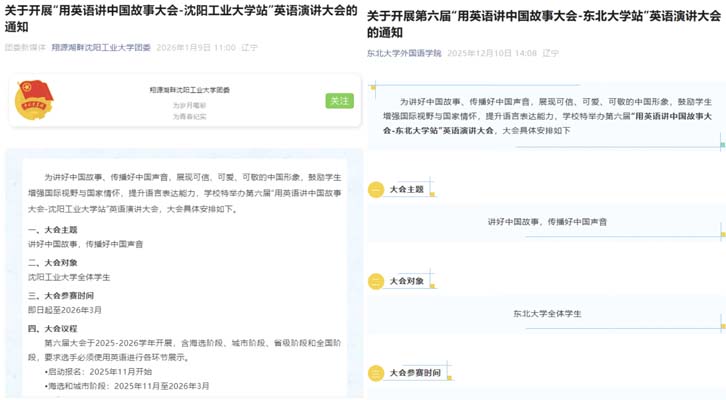Image resolution: width=726 pixels, height=400 pixels.
Task: Open the 东北大学外国语学院 account link
Action: click(404, 52)
